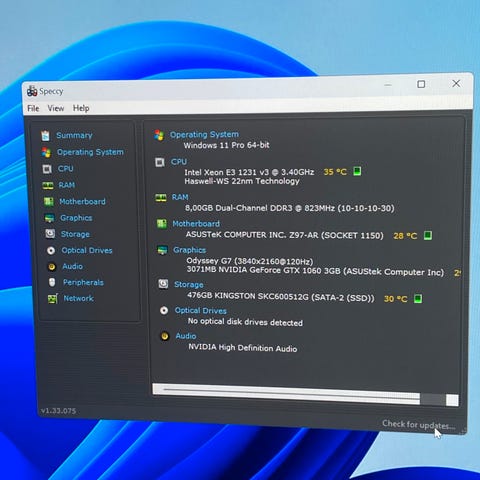
Task: Select the RAM module icon in sidebar
Action: pyautogui.click(x=48, y=185)
